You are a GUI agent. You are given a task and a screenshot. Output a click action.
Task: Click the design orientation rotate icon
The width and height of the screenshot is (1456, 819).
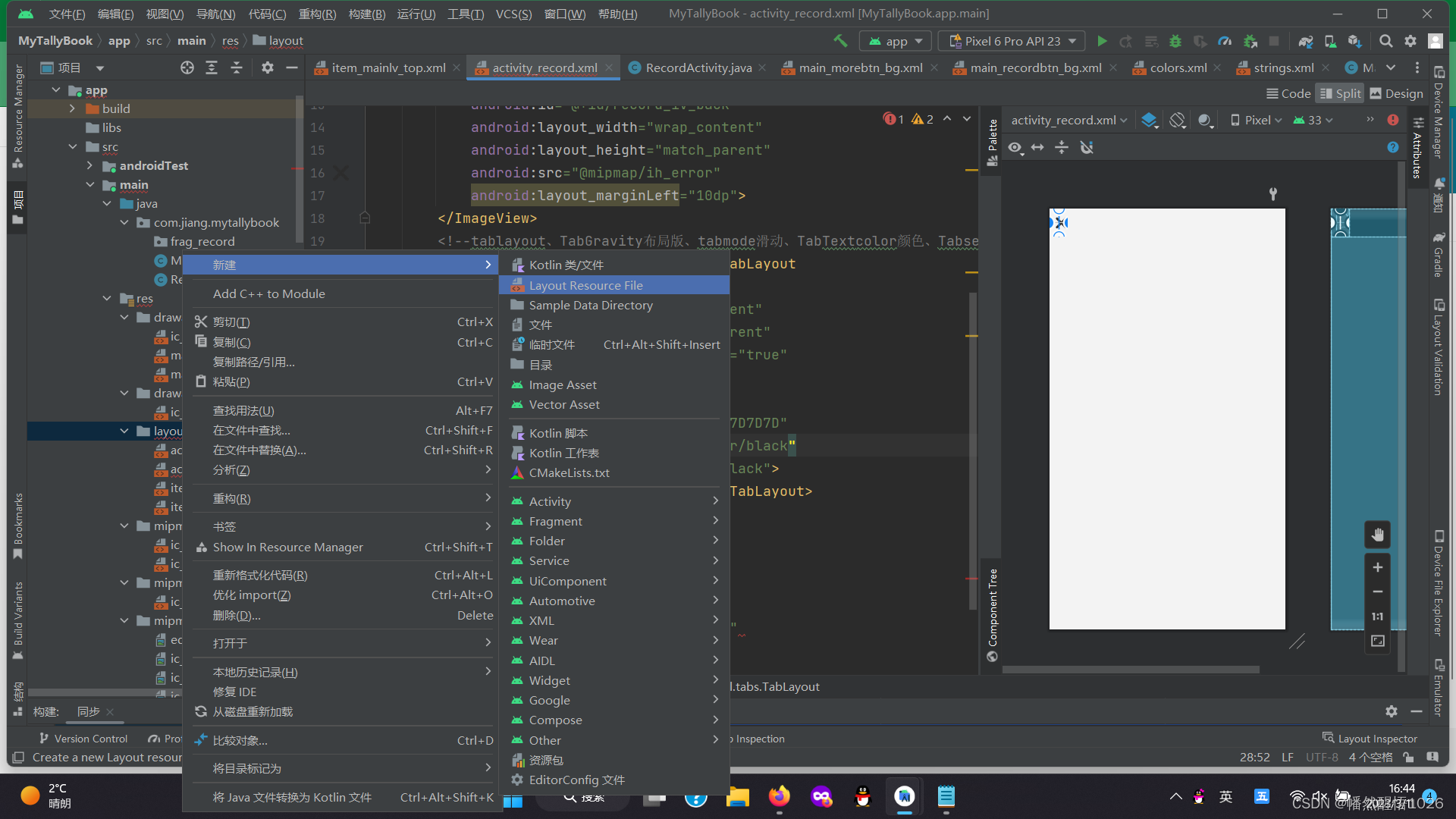[1177, 120]
